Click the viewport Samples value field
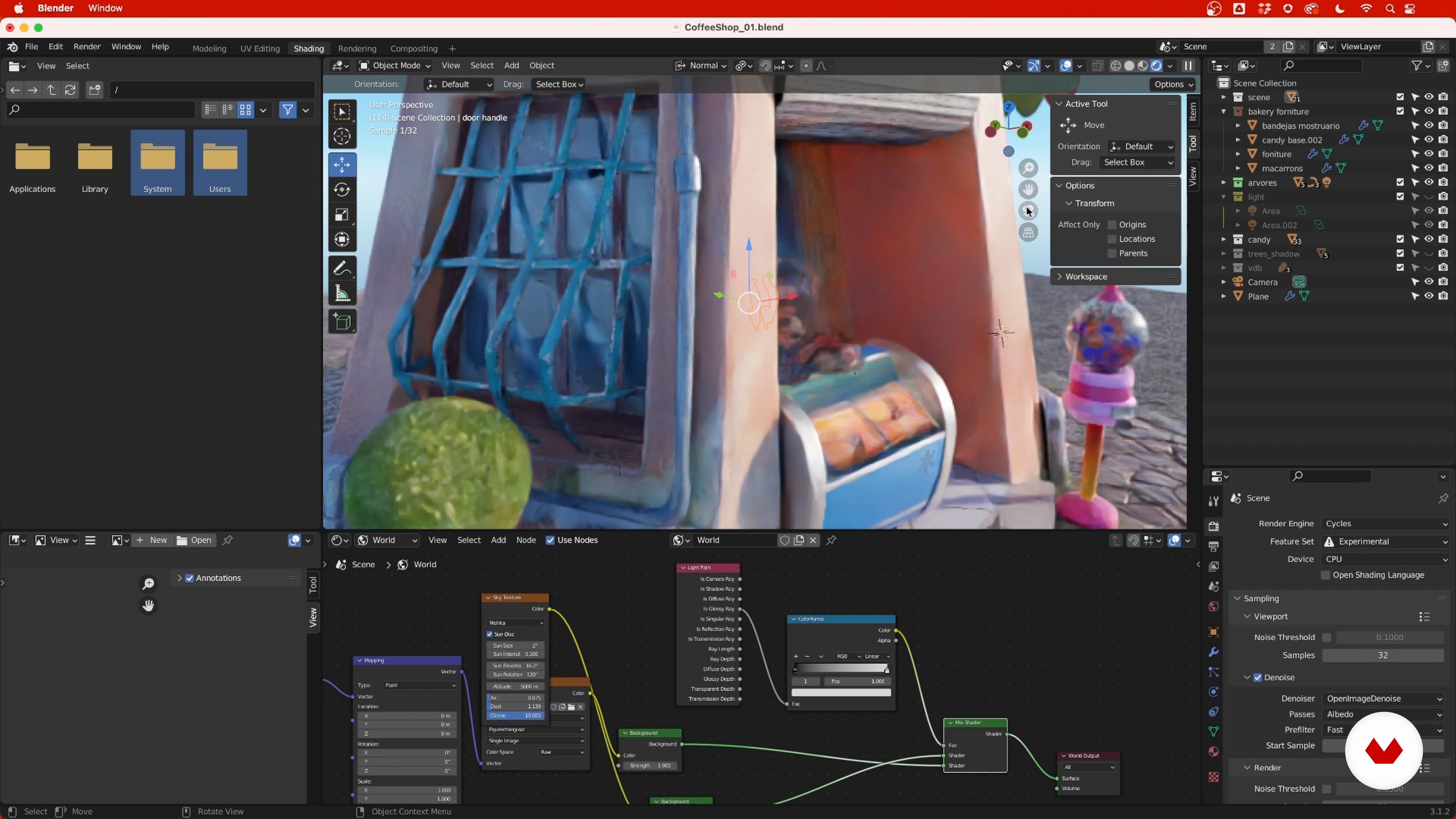1456x819 pixels. [x=1382, y=656]
